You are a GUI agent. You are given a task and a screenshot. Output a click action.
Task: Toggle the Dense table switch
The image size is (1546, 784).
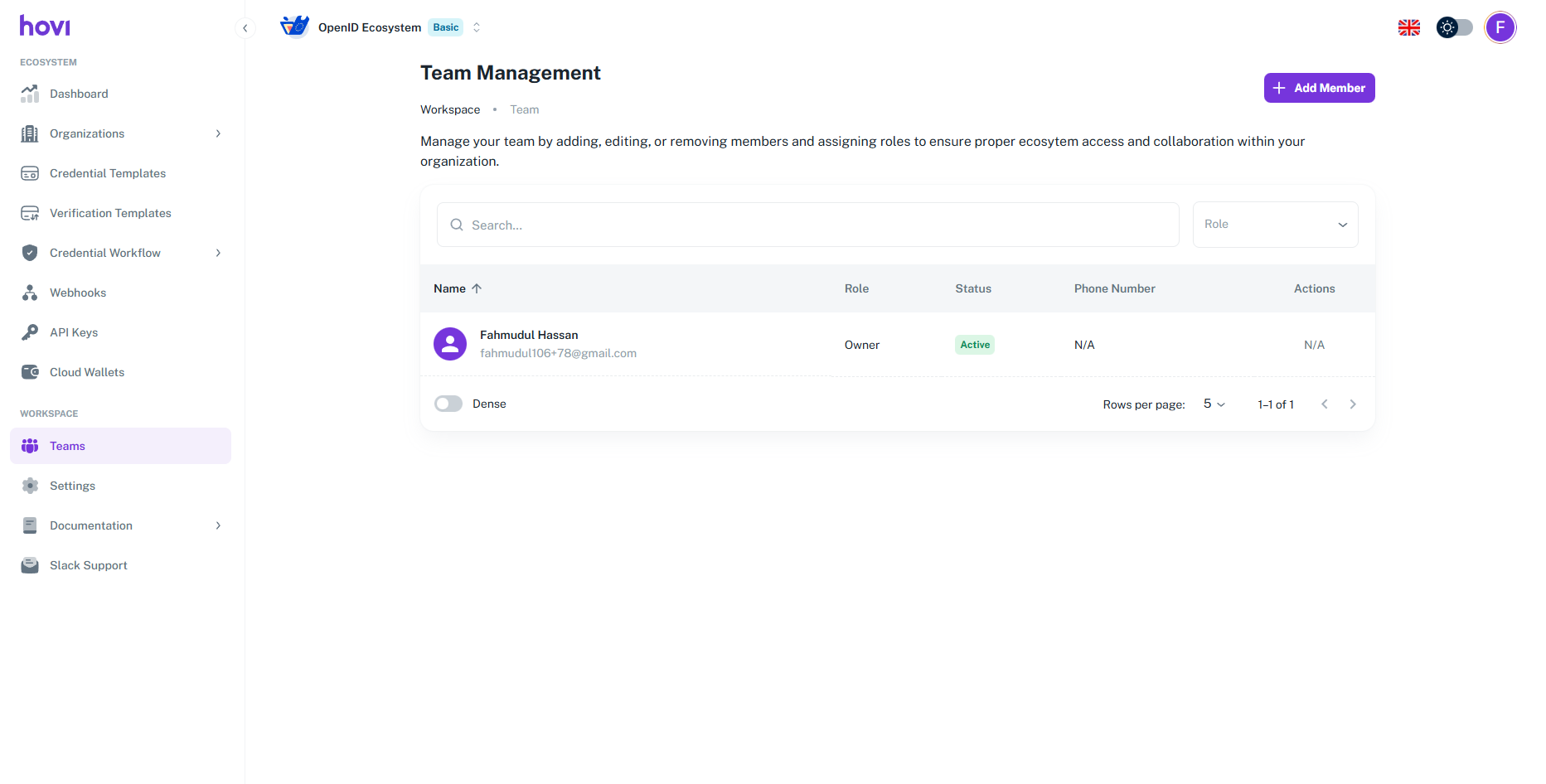(x=448, y=404)
